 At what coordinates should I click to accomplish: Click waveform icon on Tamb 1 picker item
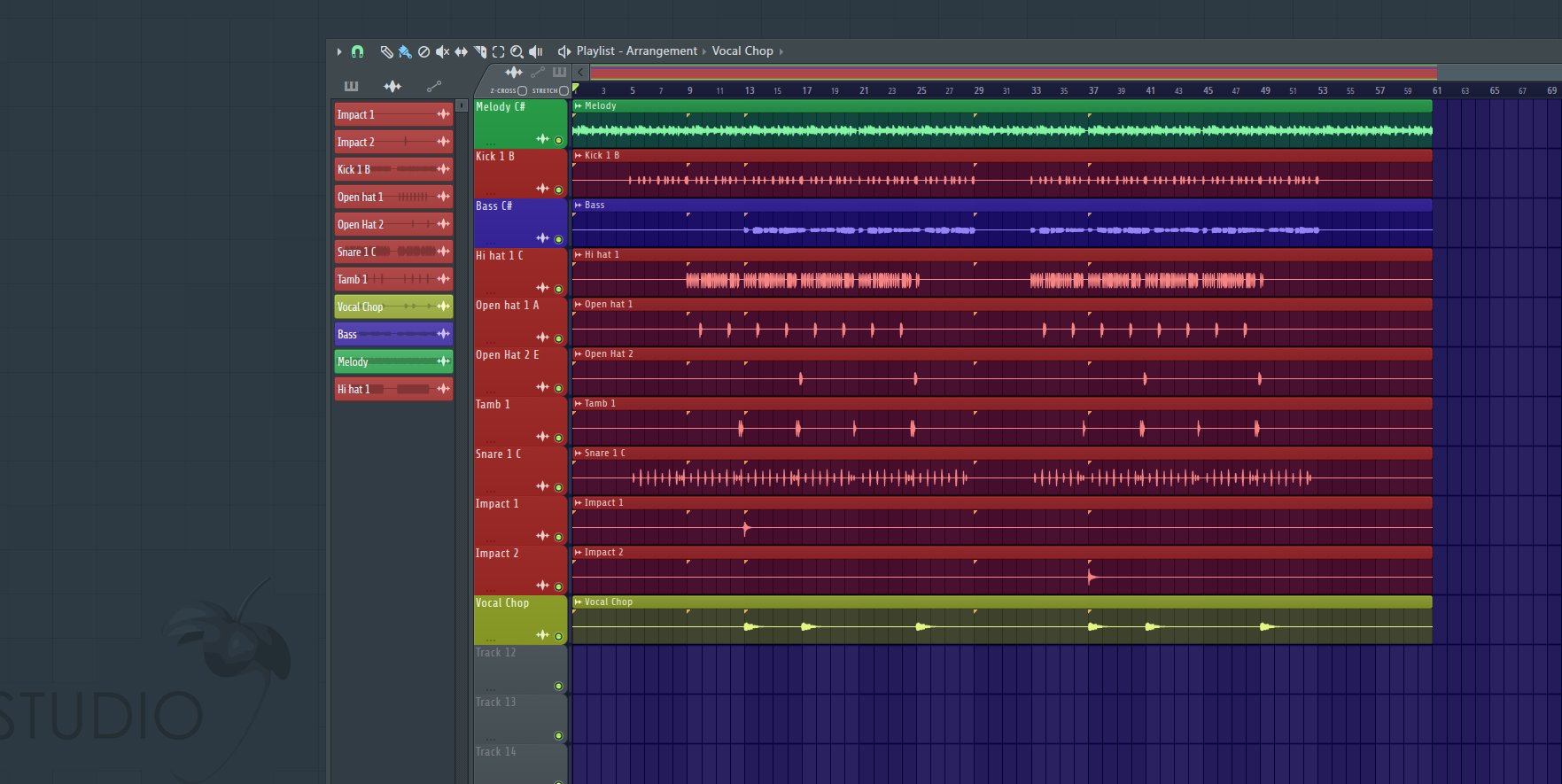click(x=443, y=279)
